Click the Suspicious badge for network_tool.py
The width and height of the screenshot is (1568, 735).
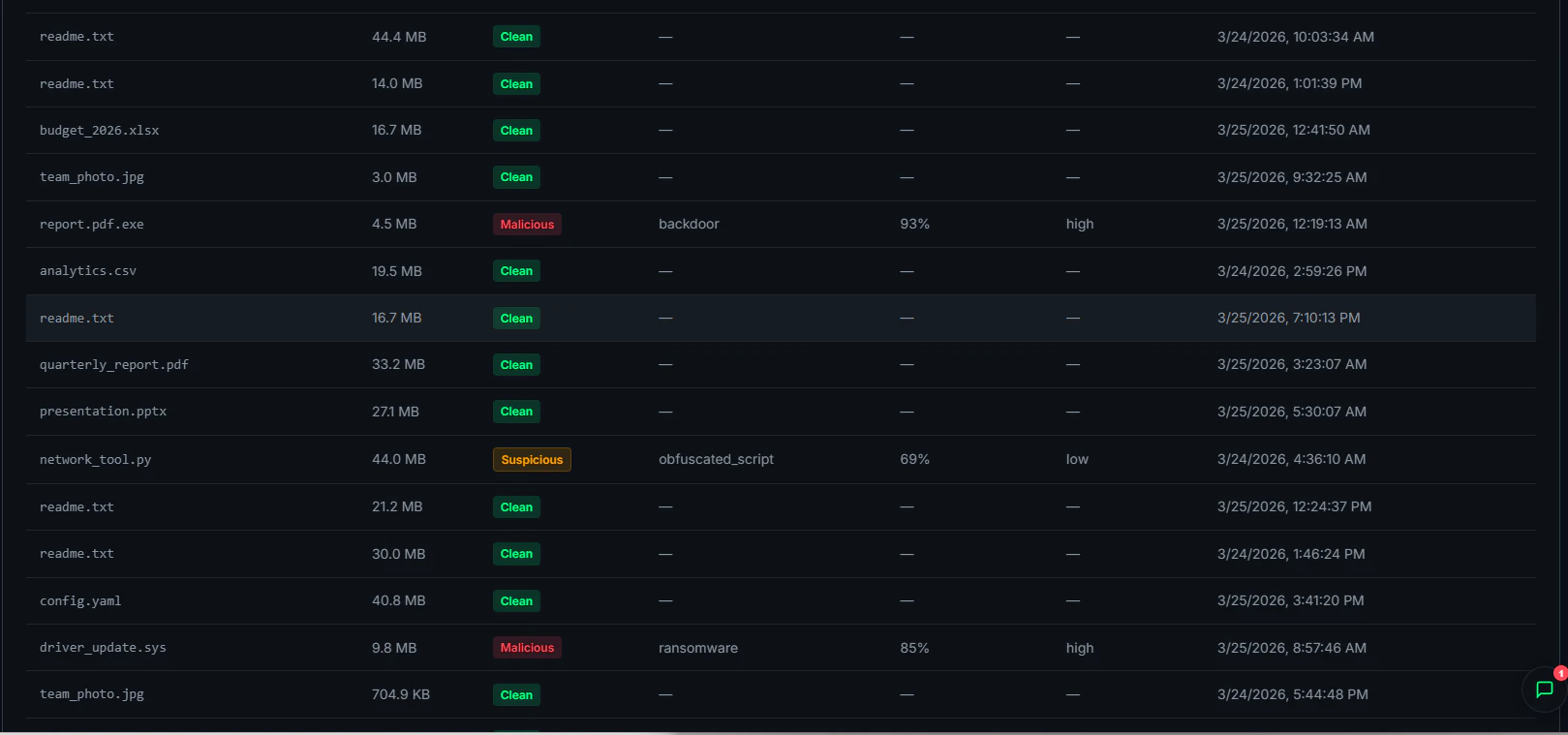coord(532,459)
